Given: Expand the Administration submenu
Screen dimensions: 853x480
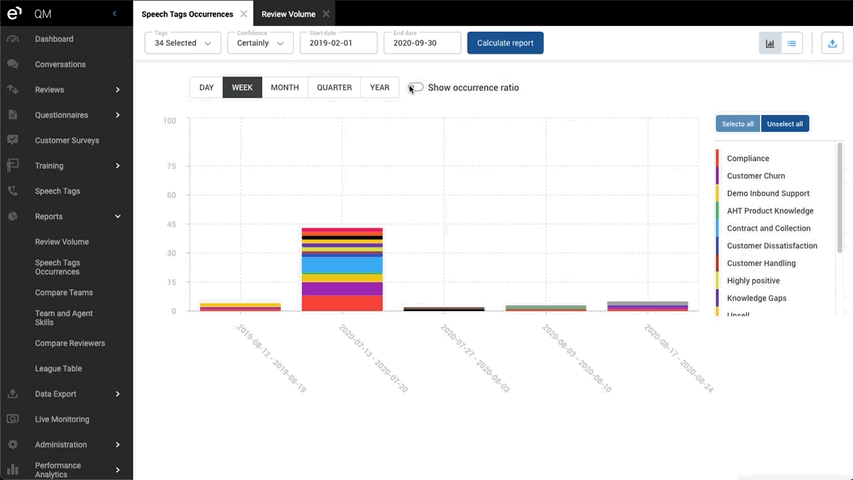Looking at the screenshot, I should click(x=118, y=445).
